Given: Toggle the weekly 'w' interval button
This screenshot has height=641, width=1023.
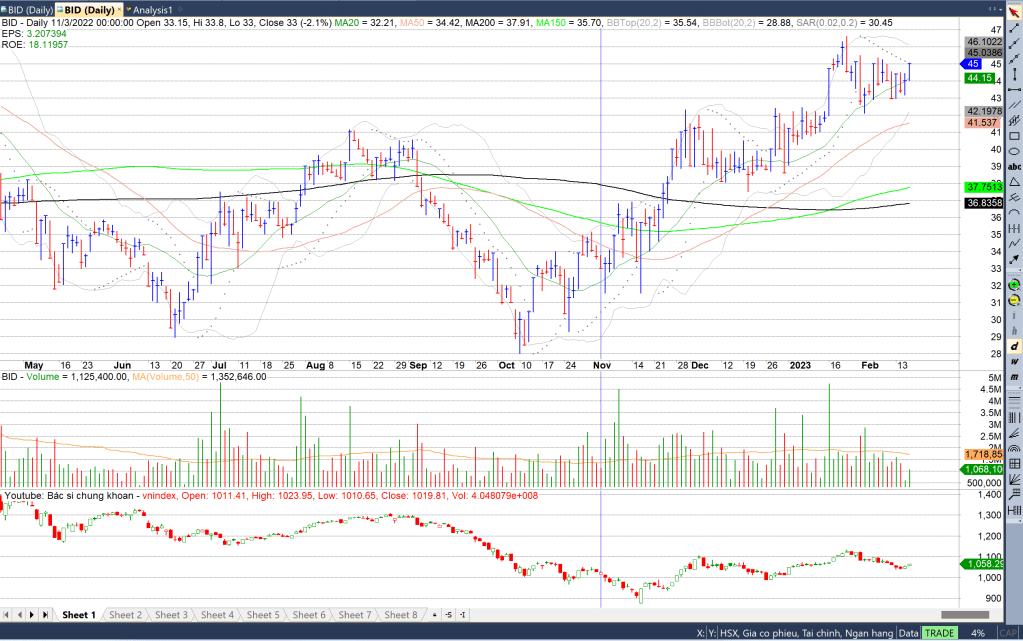Looking at the screenshot, I should tap(1014, 361).
